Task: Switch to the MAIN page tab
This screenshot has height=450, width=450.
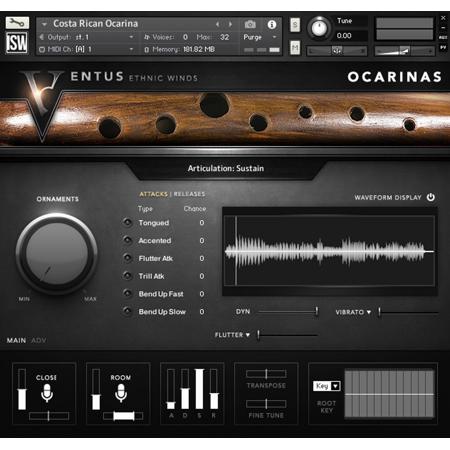Action: [x=16, y=340]
